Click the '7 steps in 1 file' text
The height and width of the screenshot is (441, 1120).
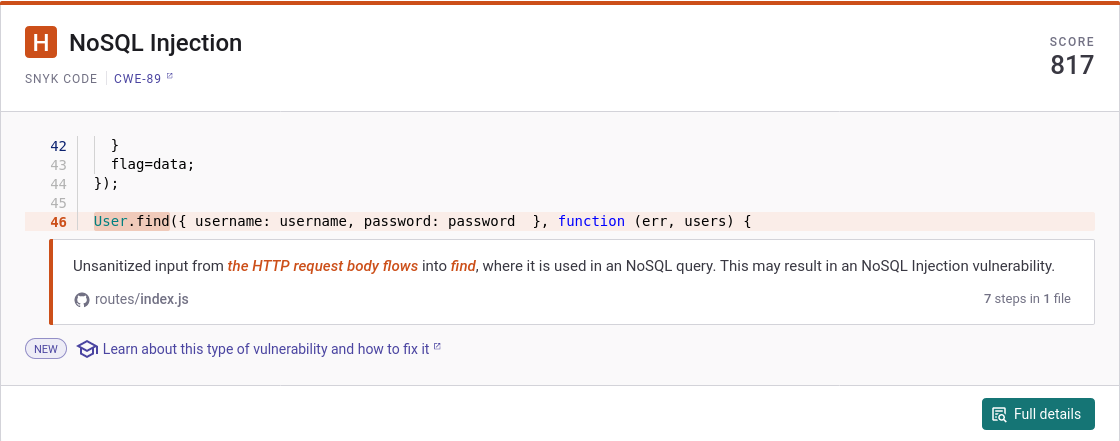click(x=1027, y=299)
